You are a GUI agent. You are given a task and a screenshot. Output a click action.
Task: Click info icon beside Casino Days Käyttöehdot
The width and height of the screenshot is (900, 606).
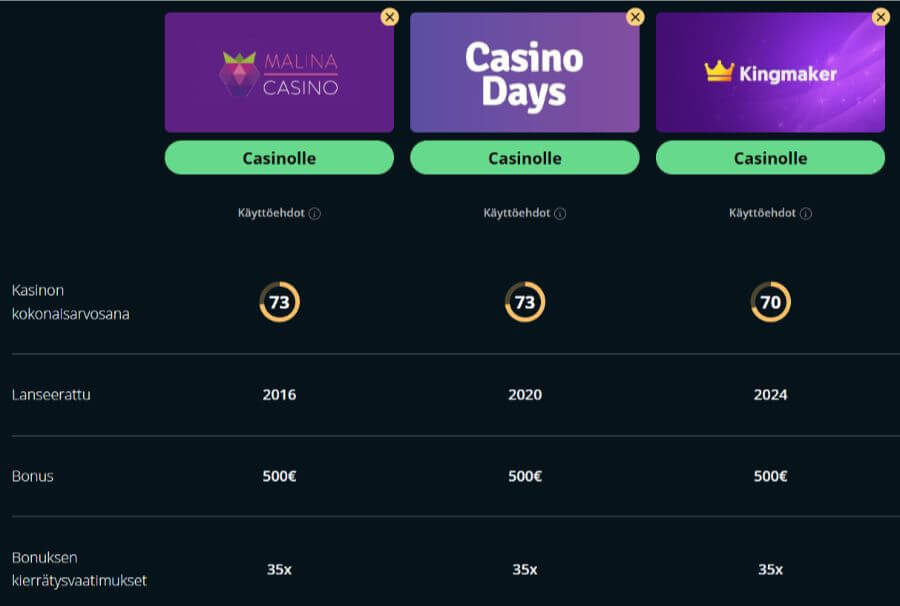click(x=560, y=214)
